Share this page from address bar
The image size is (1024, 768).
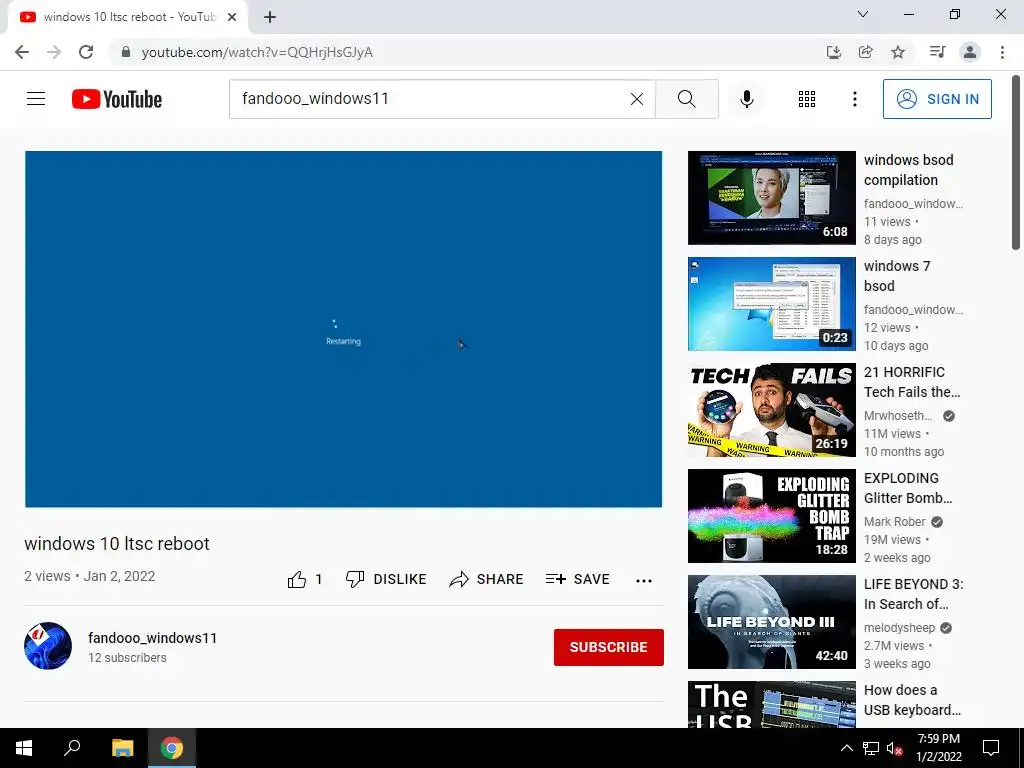click(x=866, y=52)
